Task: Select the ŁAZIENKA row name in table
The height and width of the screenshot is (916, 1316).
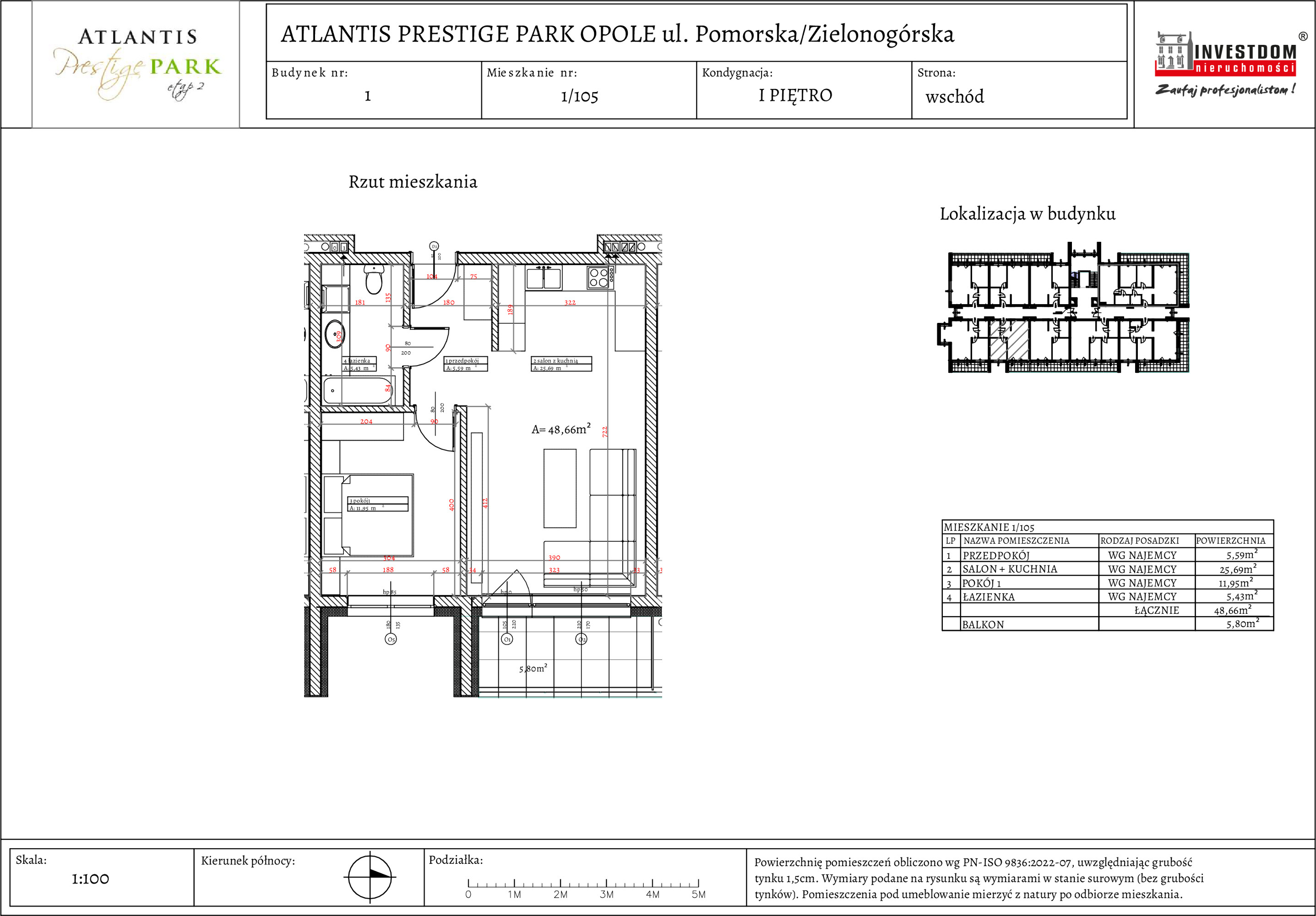Action: tap(989, 597)
